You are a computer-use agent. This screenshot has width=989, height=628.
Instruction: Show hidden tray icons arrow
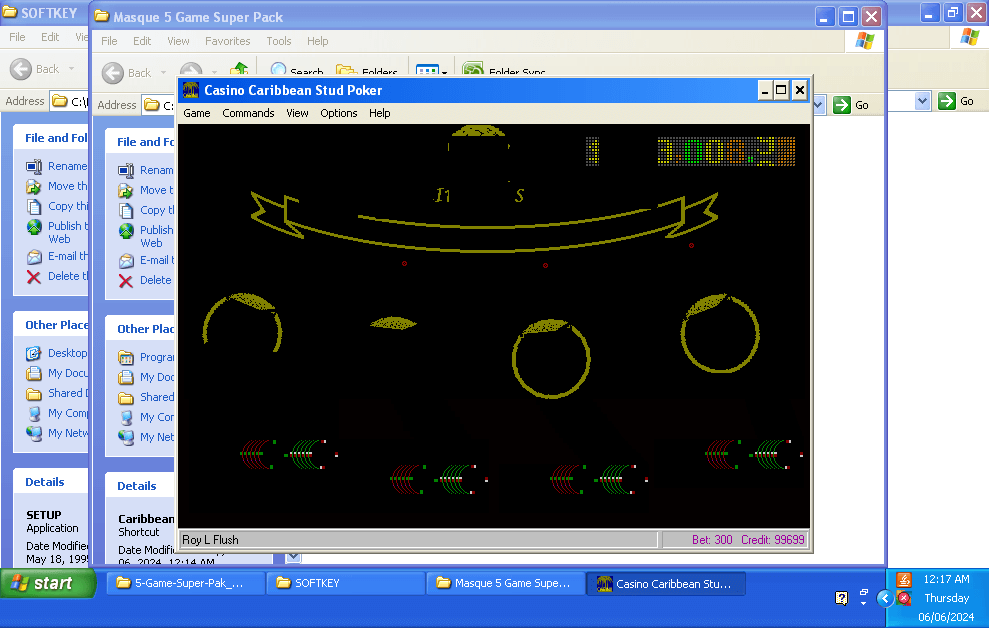click(885, 598)
